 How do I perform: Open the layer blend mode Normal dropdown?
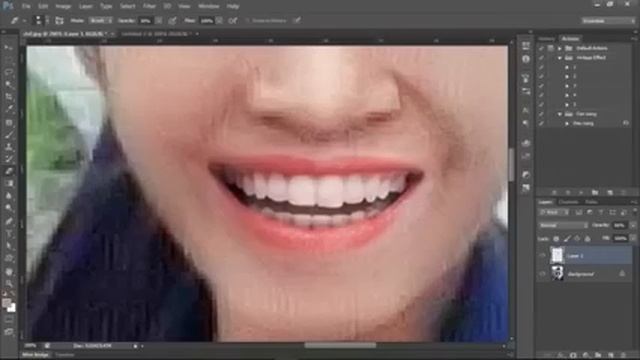pos(563,225)
